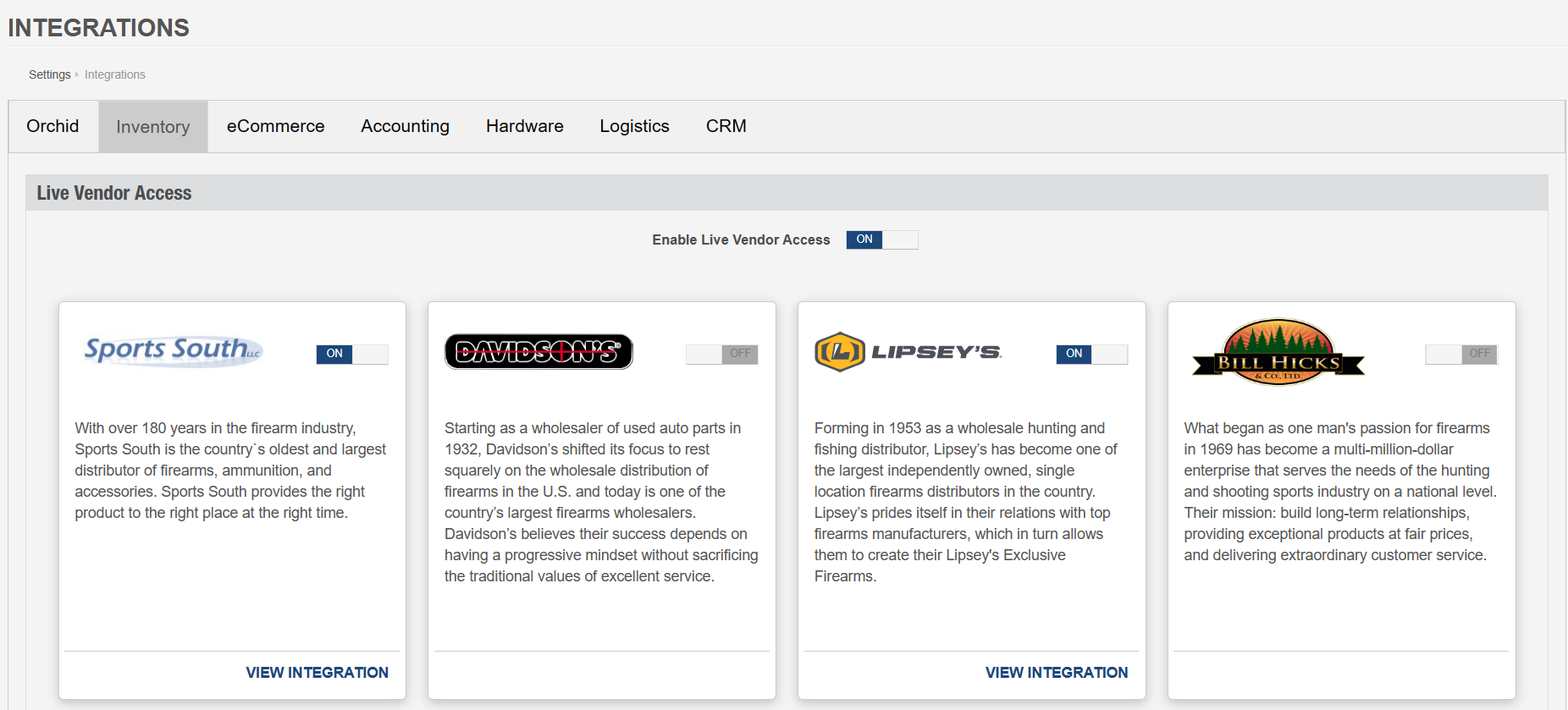This screenshot has height=710, width=1568.
Task: Open the Orchid tab
Action: click(52, 126)
